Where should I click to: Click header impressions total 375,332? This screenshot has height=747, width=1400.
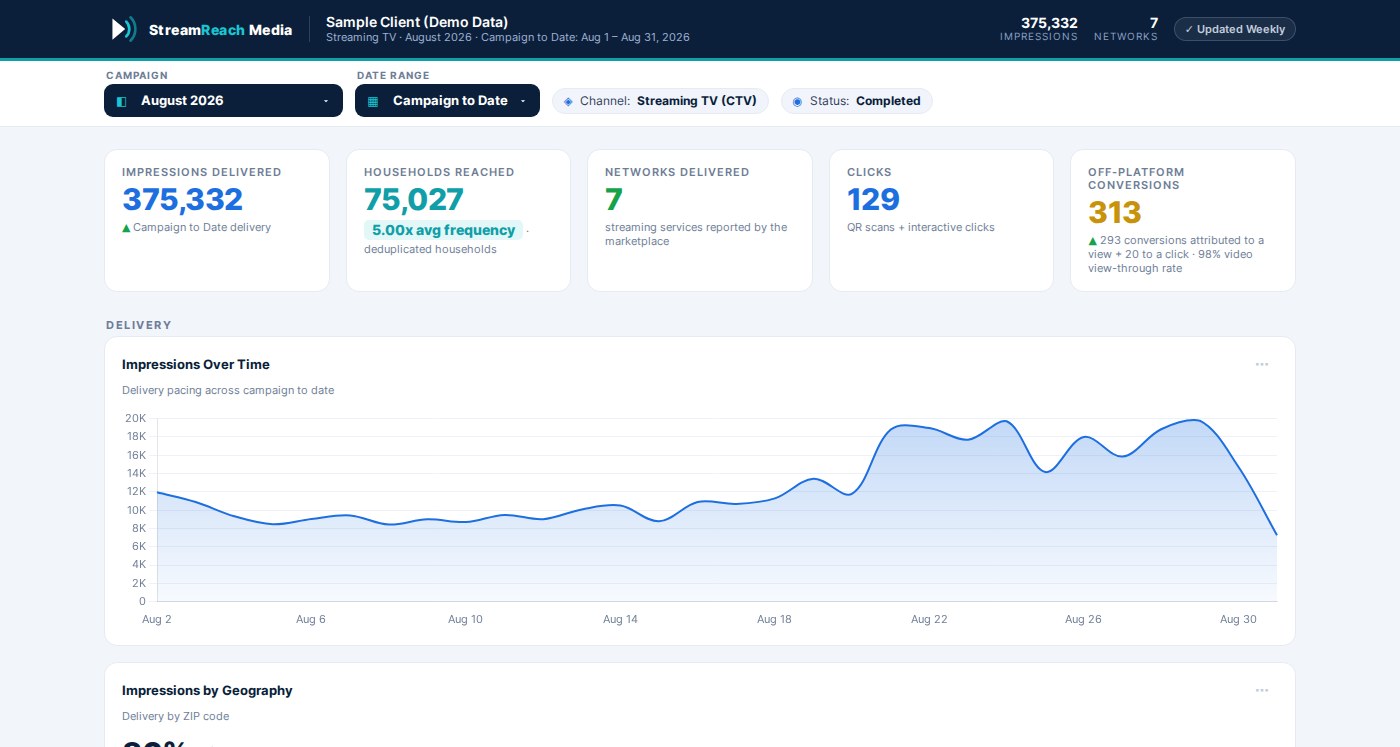click(1049, 23)
